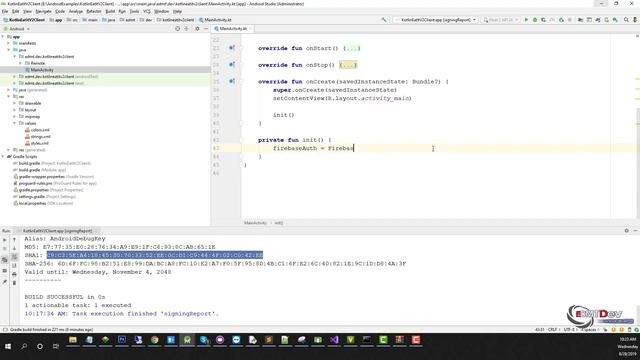Click override gutter icon beside onStop
This screenshot has height=360, width=640.
point(231,64)
